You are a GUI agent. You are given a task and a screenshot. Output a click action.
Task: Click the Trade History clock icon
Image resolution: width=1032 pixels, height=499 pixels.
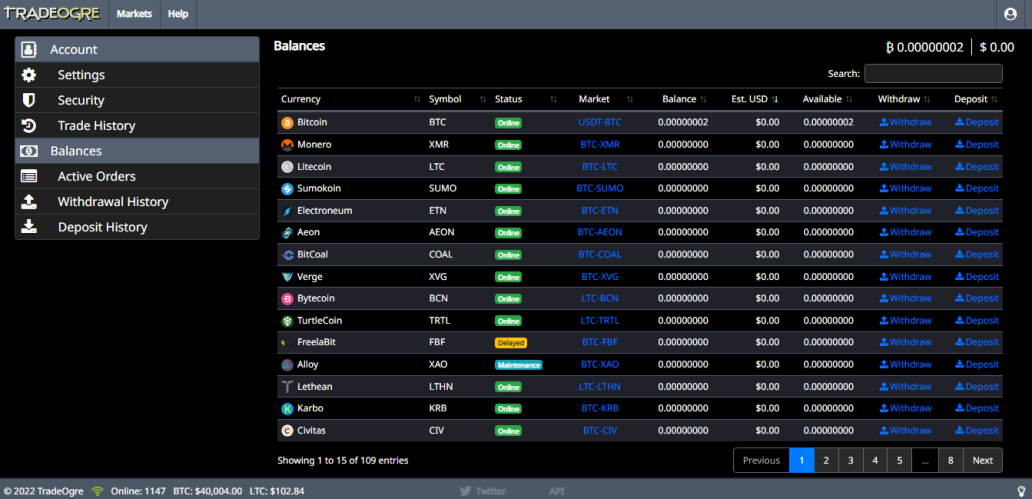tap(28, 126)
